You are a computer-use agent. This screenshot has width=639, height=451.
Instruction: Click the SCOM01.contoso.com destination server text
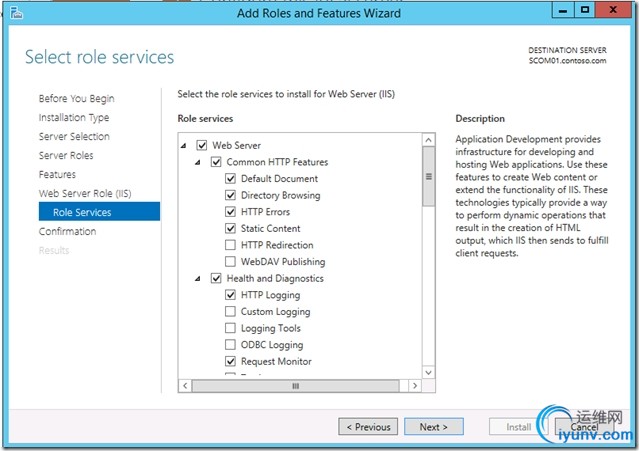coord(567,61)
